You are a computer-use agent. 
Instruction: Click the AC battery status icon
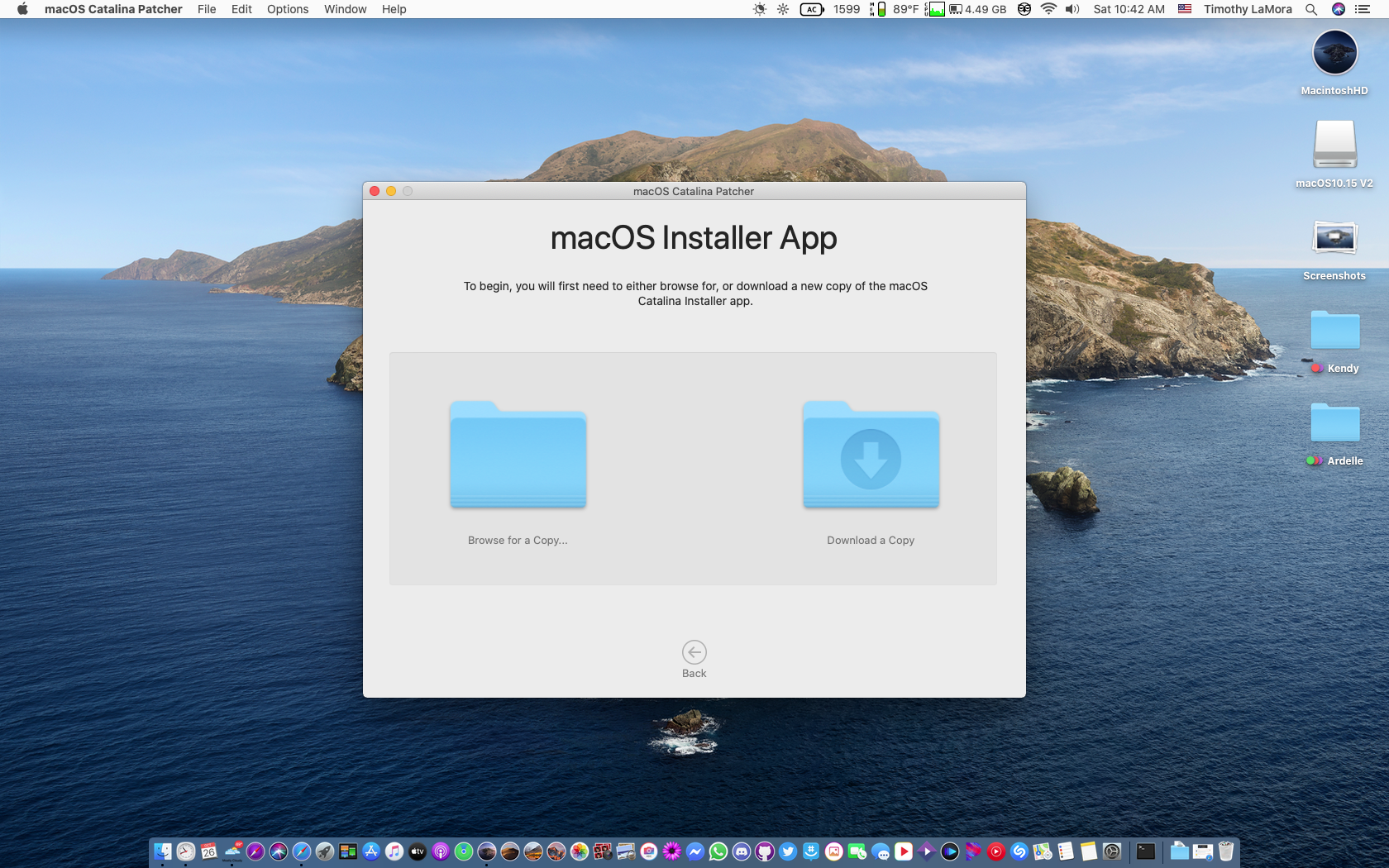pos(812,9)
